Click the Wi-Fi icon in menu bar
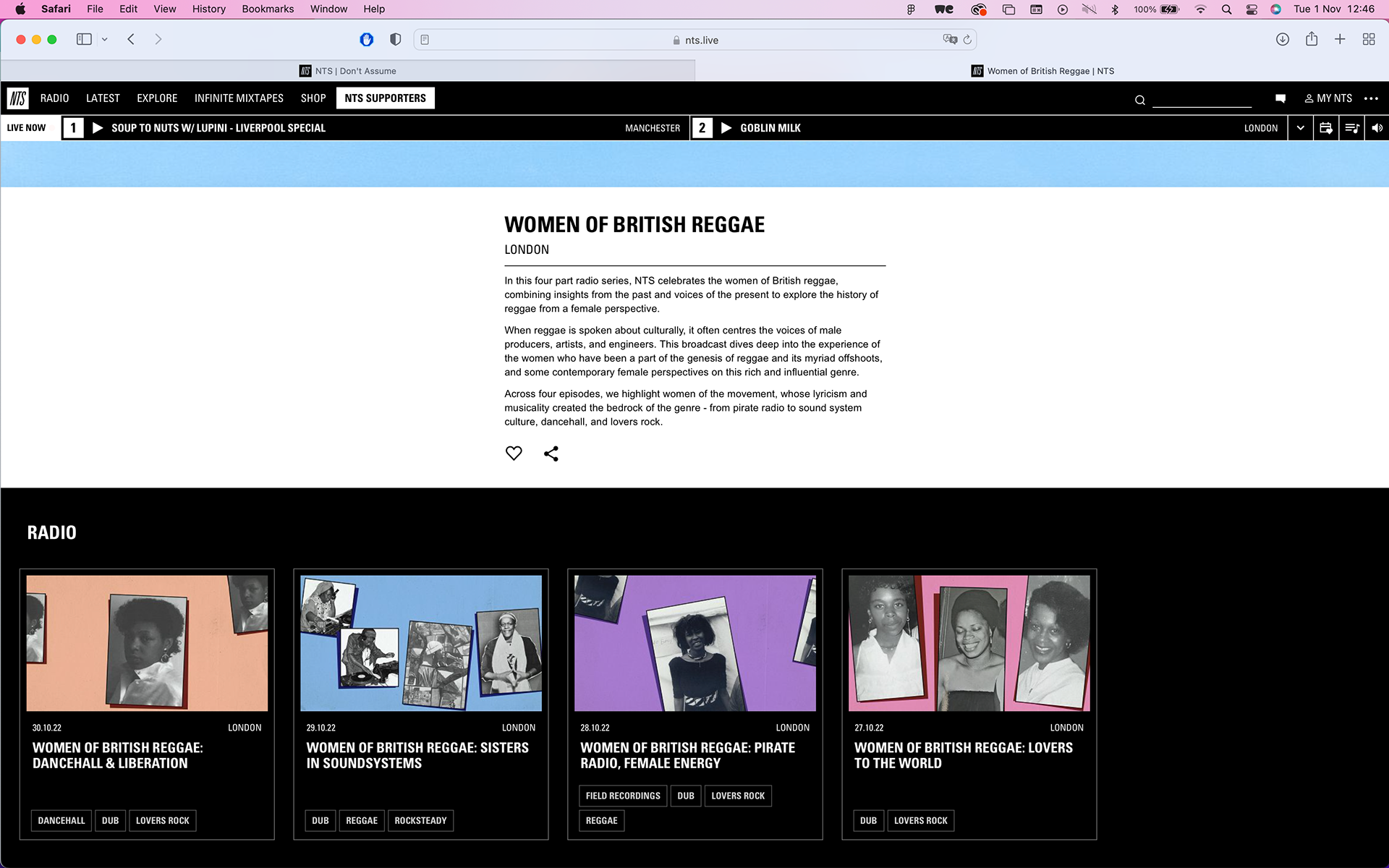The image size is (1389, 868). (x=1201, y=9)
